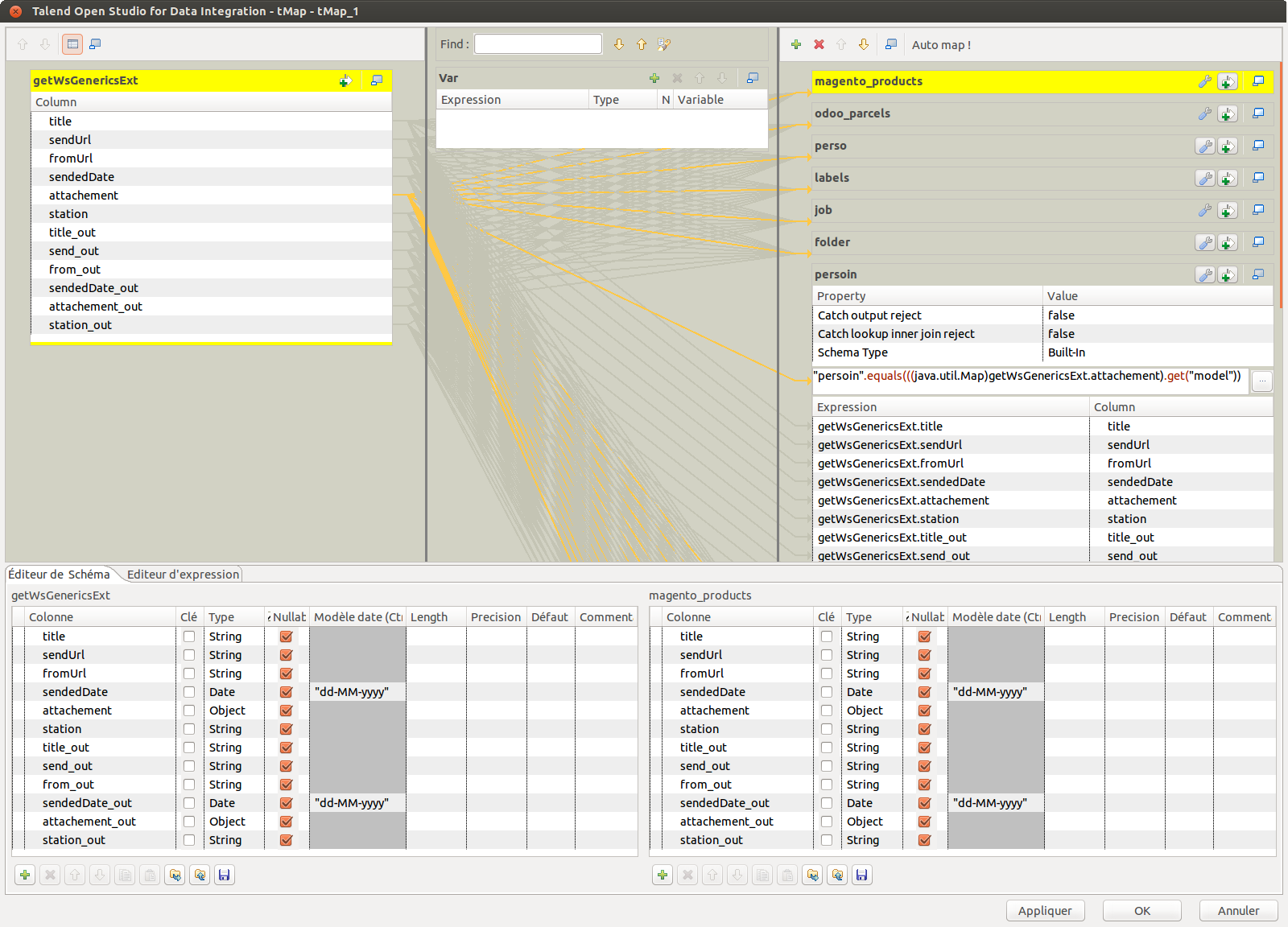Select station_out column in input table
The height and width of the screenshot is (927, 1288).
(211, 325)
